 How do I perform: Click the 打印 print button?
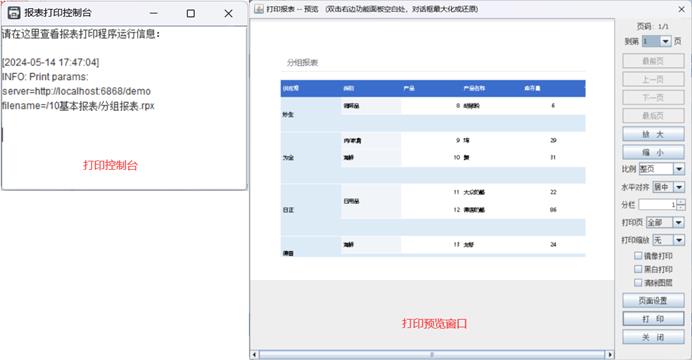653,319
